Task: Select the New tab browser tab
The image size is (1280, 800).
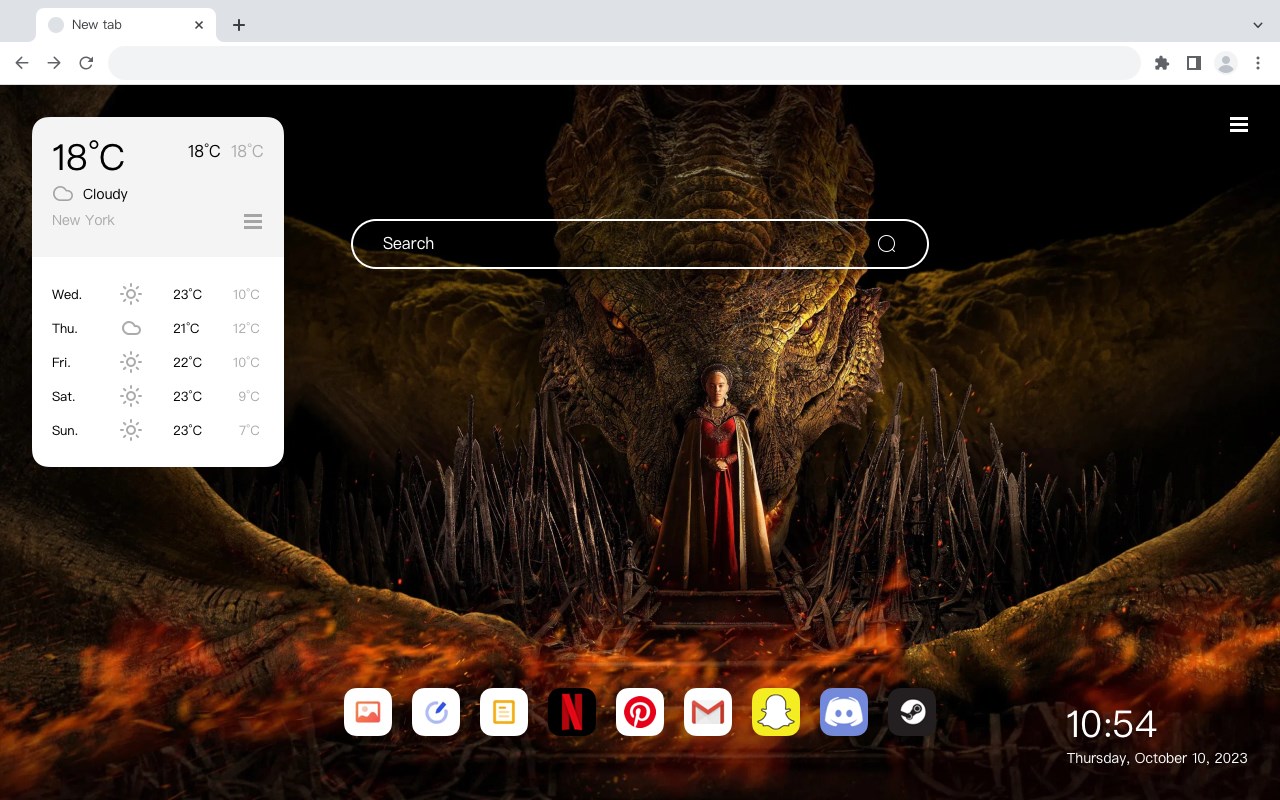Action: (x=126, y=25)
